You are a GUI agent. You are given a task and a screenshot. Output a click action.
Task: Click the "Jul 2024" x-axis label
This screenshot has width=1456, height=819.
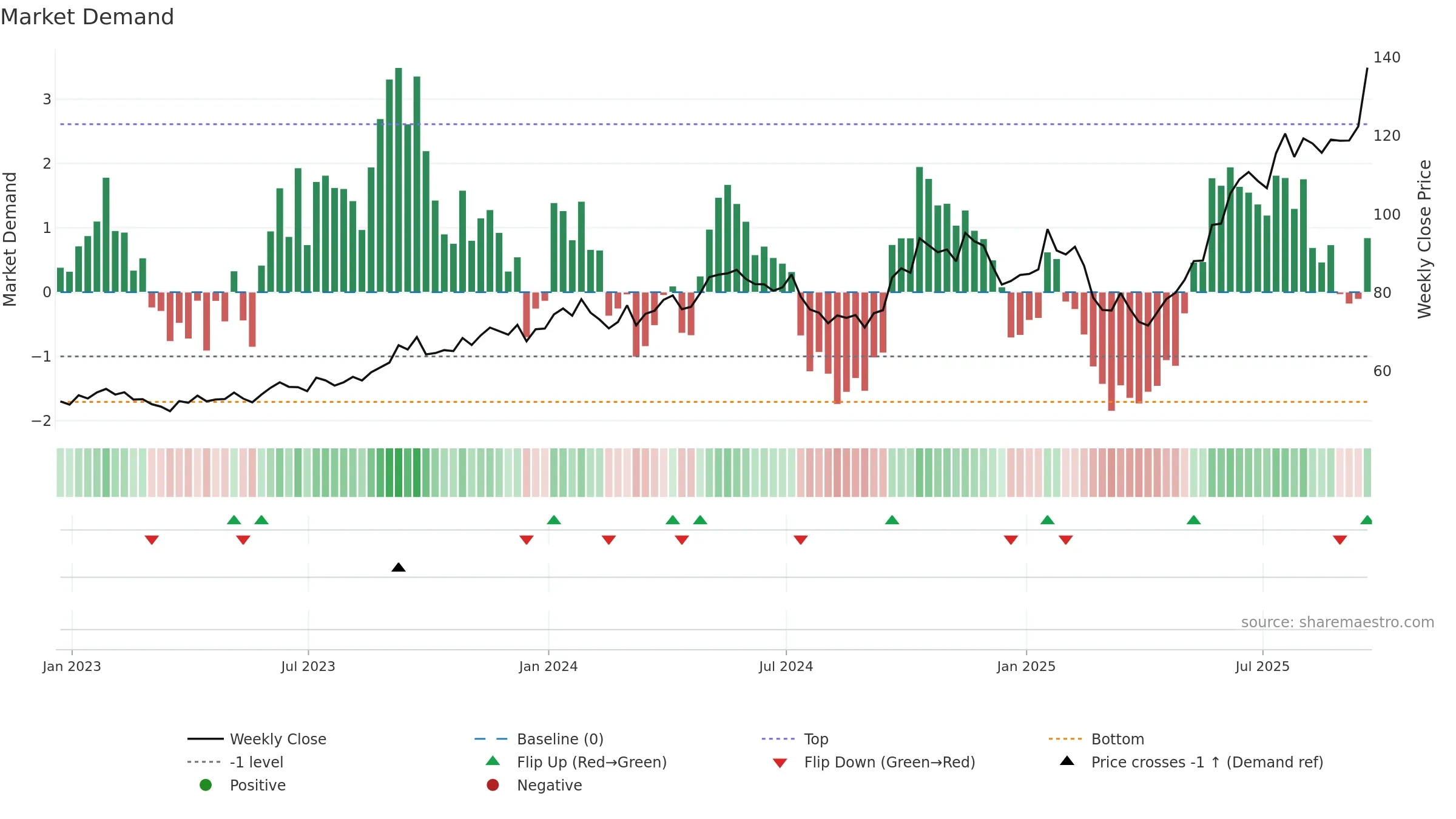[786, 666]
